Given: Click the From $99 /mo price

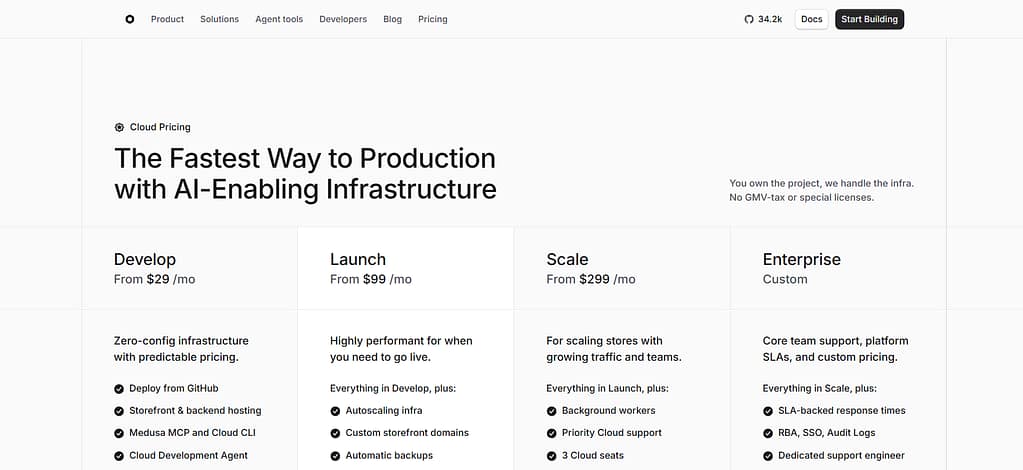Looking at the screenshot, I should (371, 279).
